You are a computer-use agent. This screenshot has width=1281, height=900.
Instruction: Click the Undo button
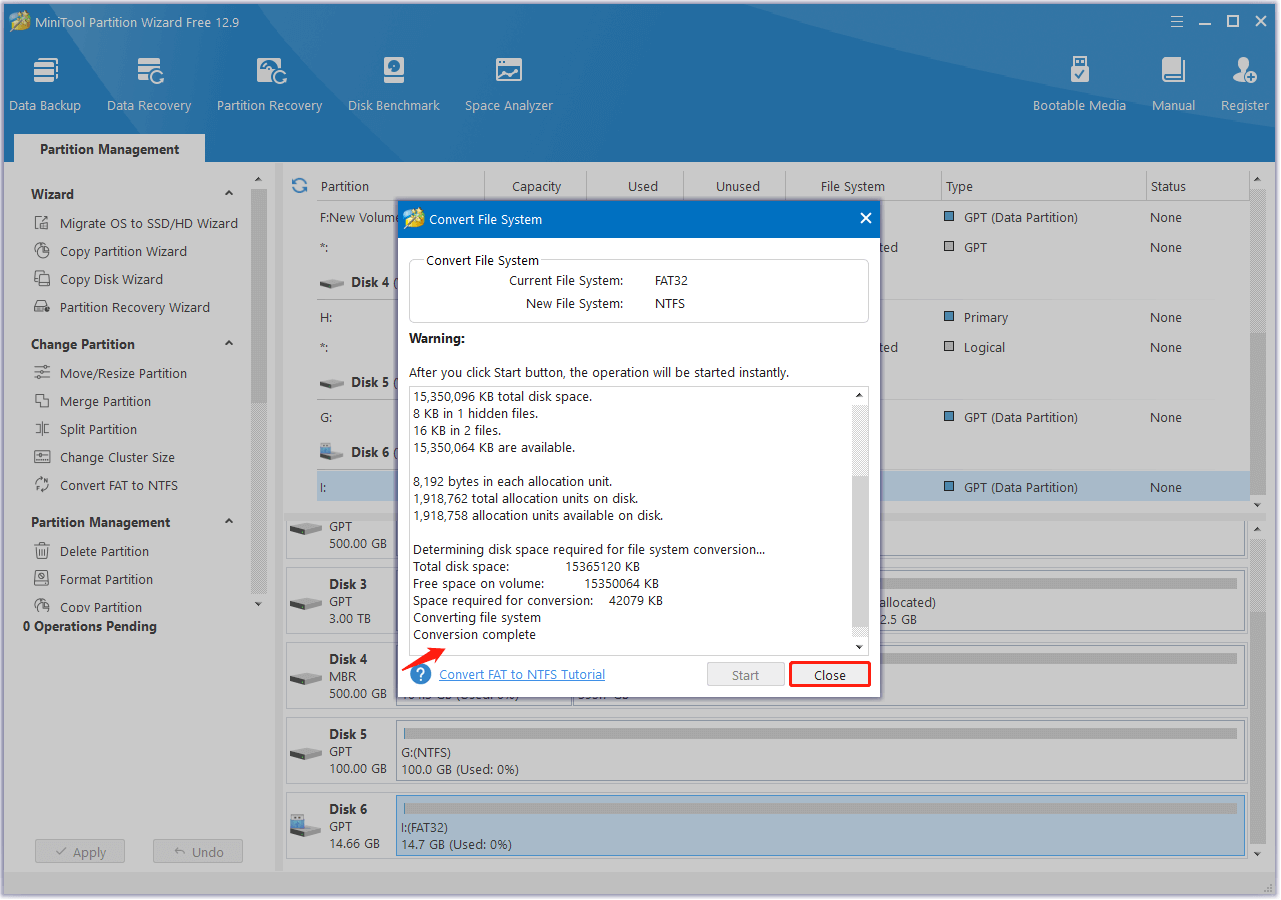(198, 852)
